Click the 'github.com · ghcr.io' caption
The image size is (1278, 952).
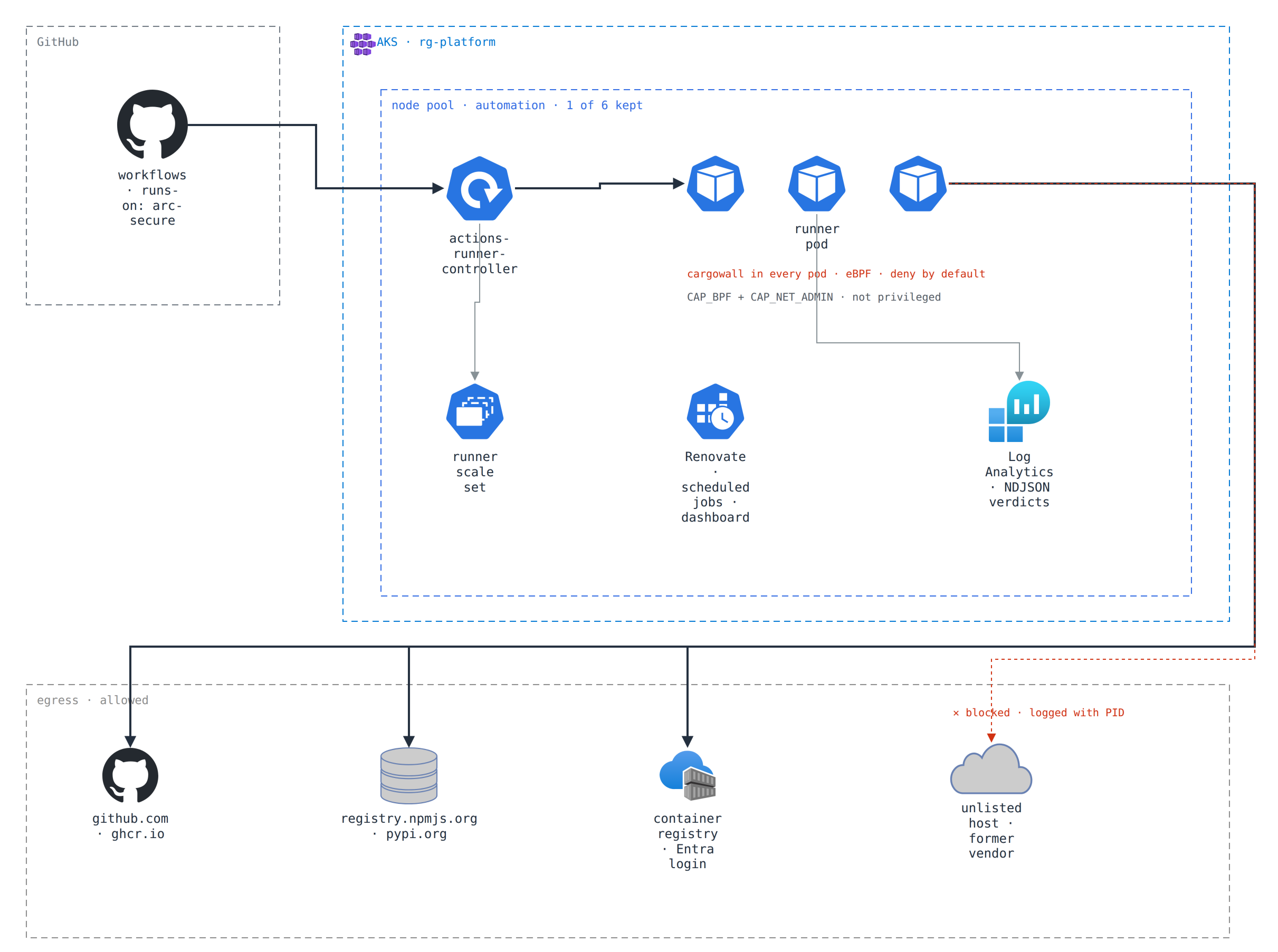click(x=130, y=826)
